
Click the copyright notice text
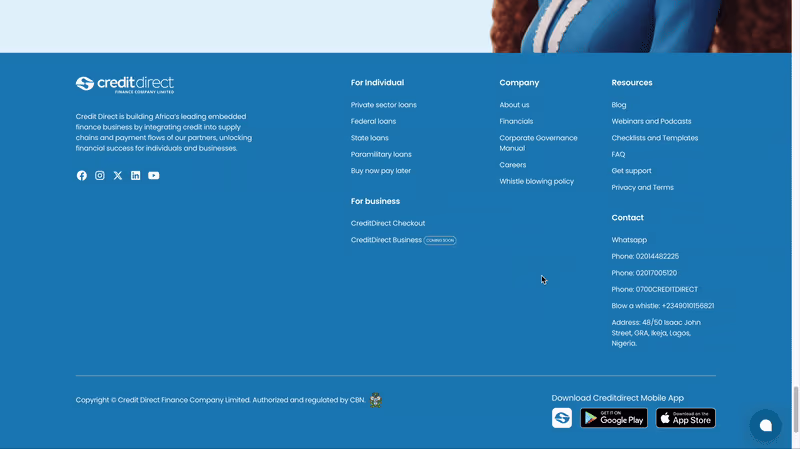[220, 400]
